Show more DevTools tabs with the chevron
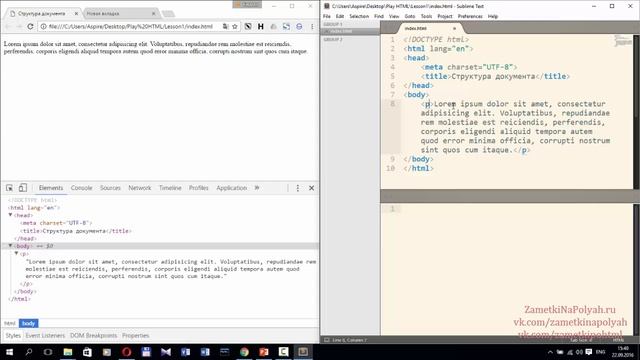640x360 pixels. click(x=257, y=188)
